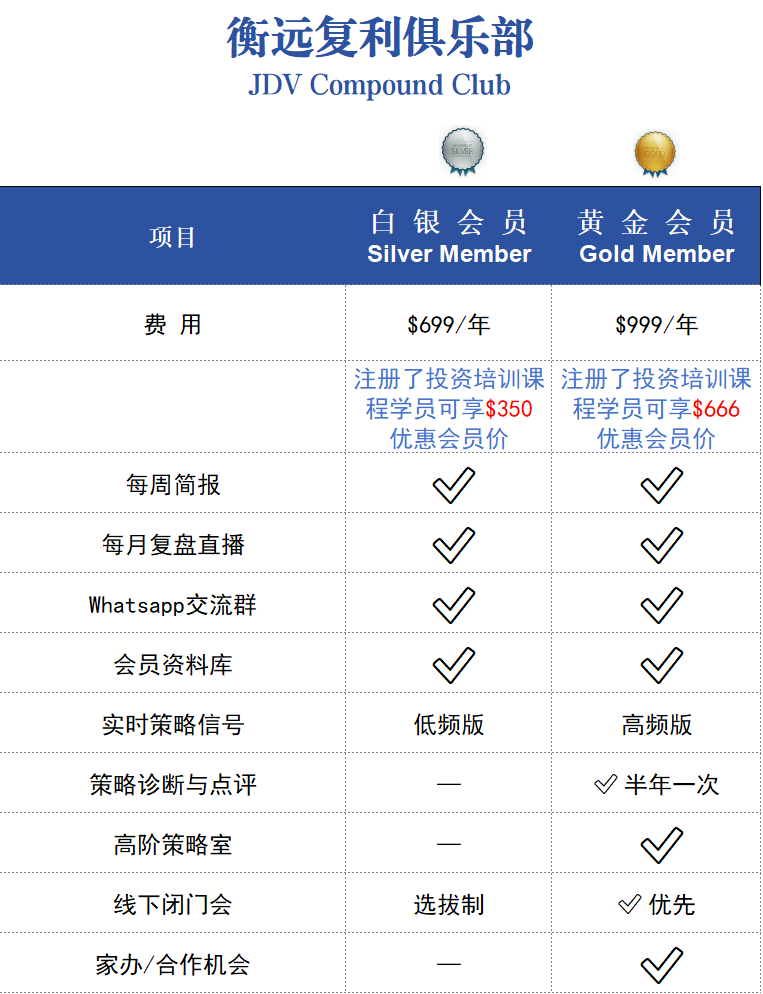Viewport: 763px width, 994px height.
Task: Select the Silver Member column header
Action: 449,237
